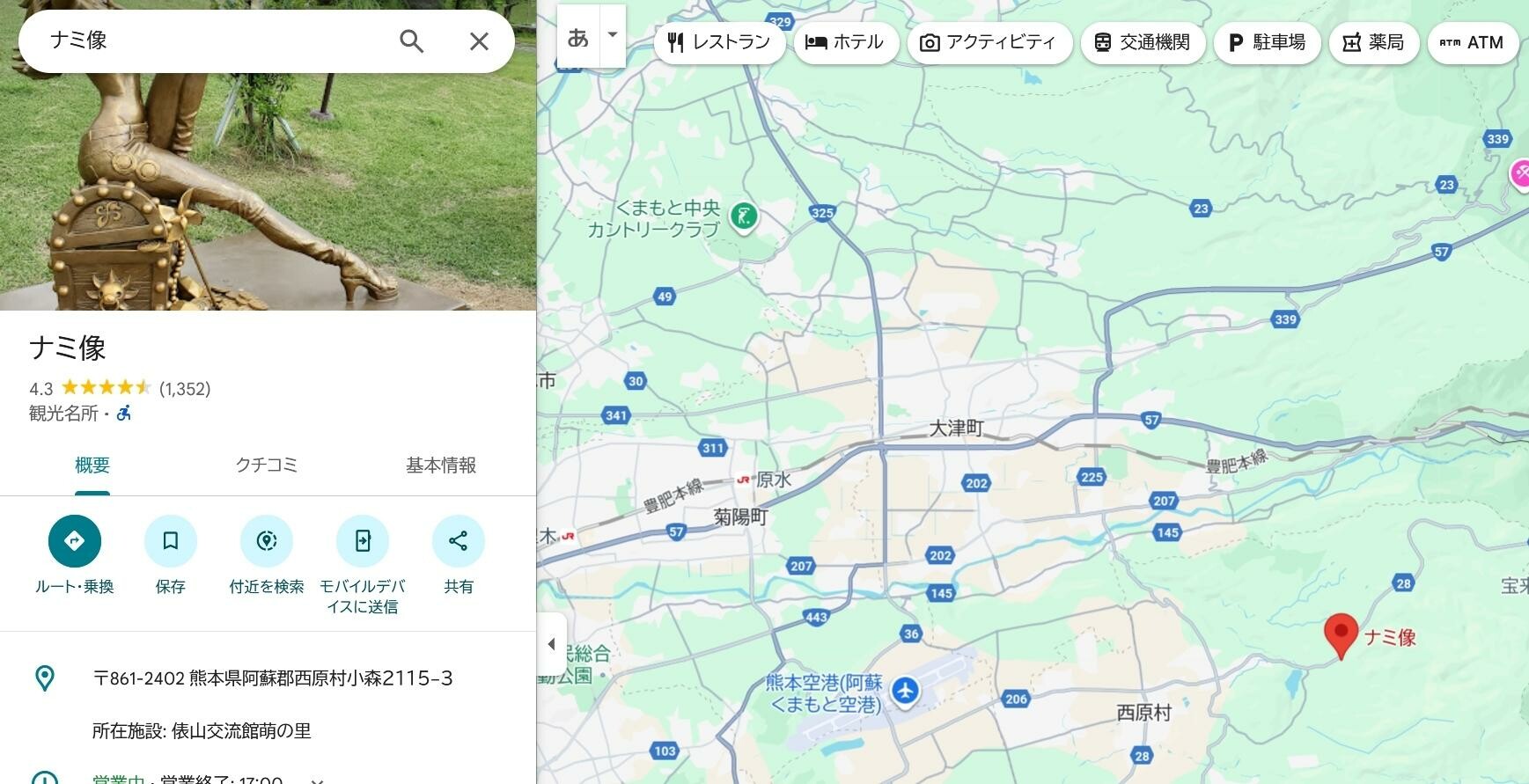
Task: Clear the ナミ像 search with X
Action: tap(479, 40)
